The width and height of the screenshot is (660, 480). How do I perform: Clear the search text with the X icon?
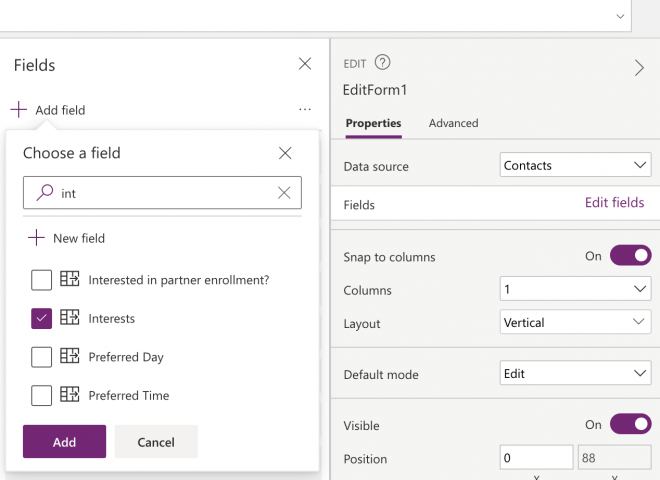[284, 193]
